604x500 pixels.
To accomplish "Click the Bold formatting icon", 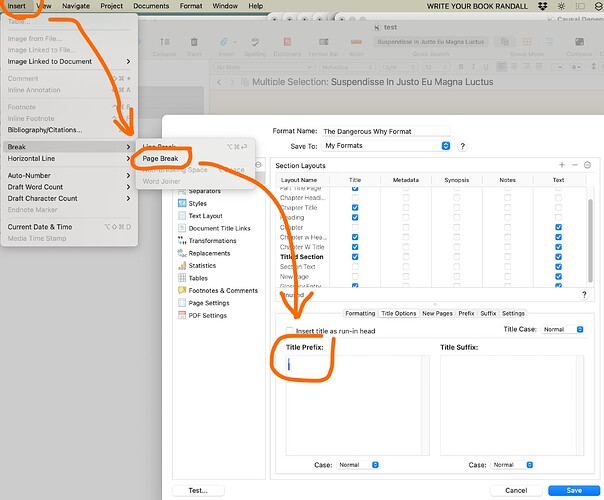I will [x=461, y=67].
